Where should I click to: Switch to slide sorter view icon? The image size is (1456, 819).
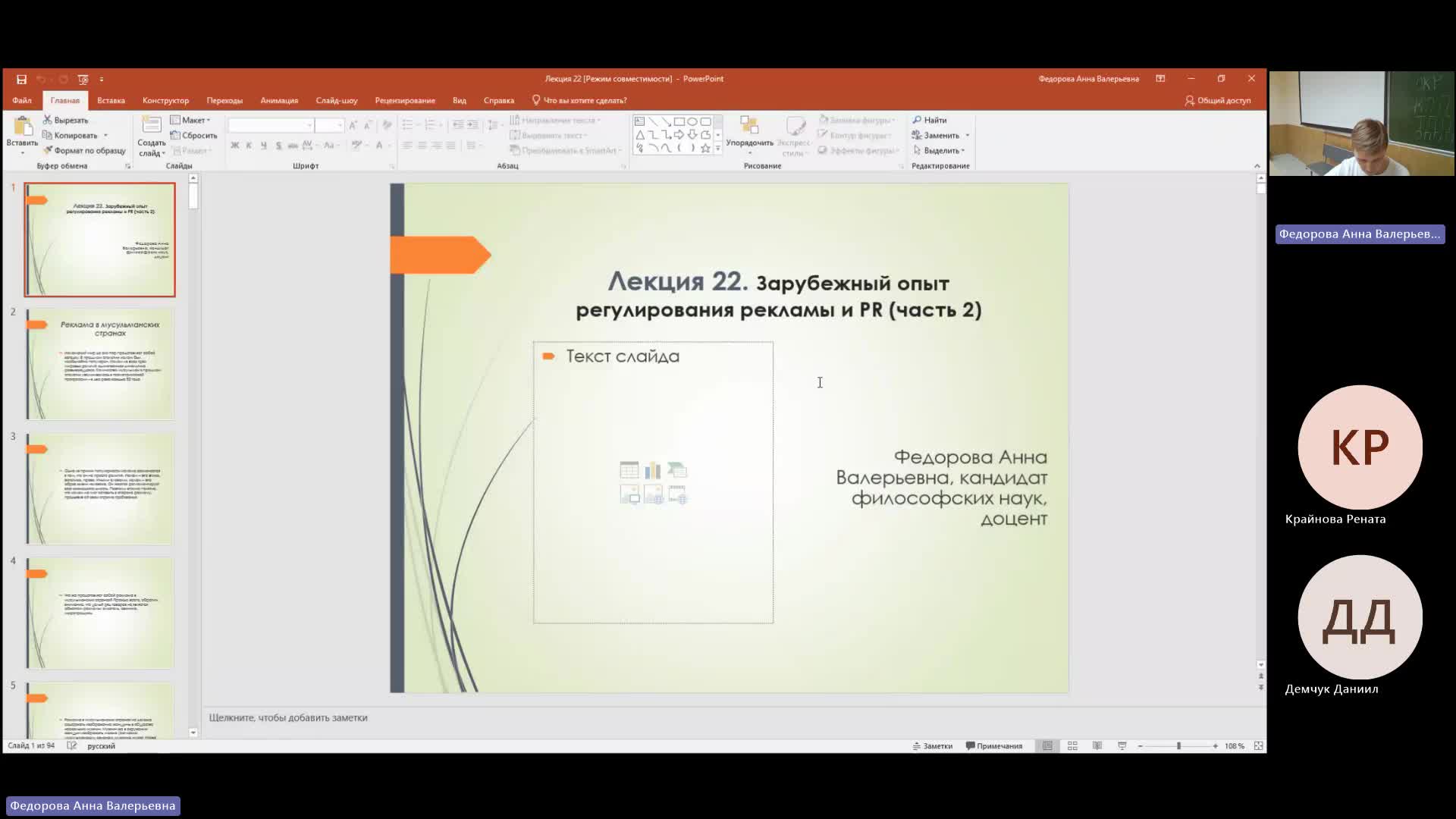(x=1072, y=746)
